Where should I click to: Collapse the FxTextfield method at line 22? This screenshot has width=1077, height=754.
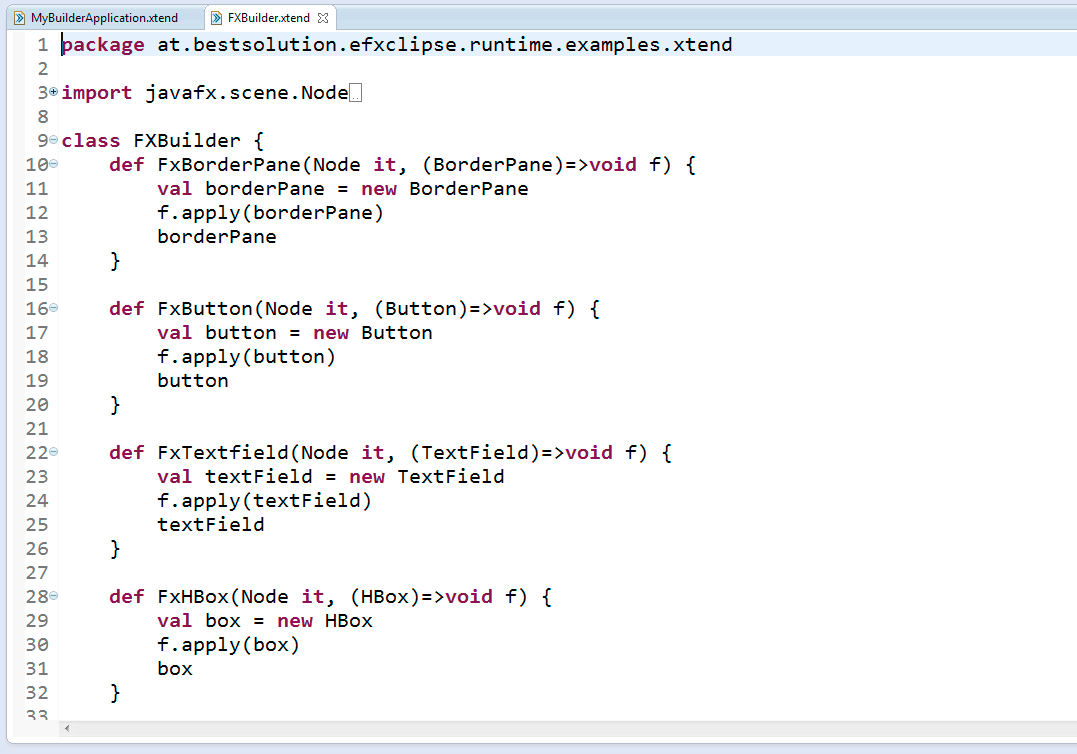54,452
